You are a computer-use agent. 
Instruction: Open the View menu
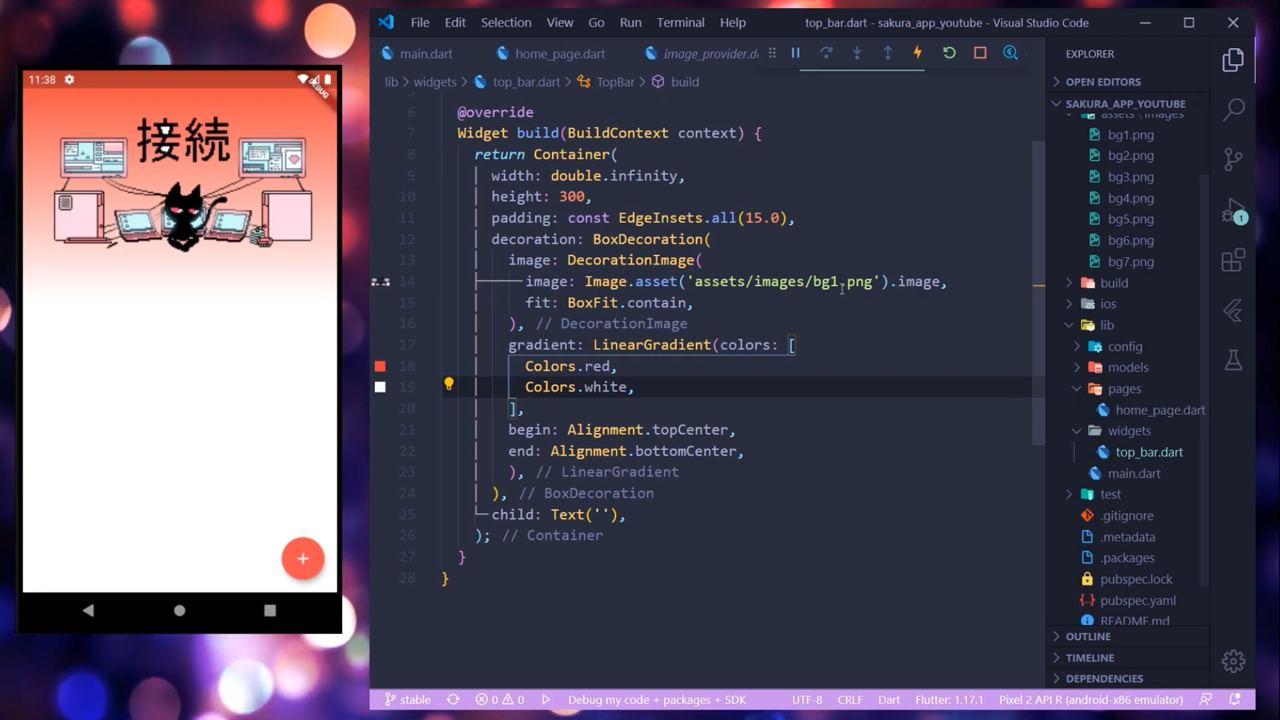560,22
